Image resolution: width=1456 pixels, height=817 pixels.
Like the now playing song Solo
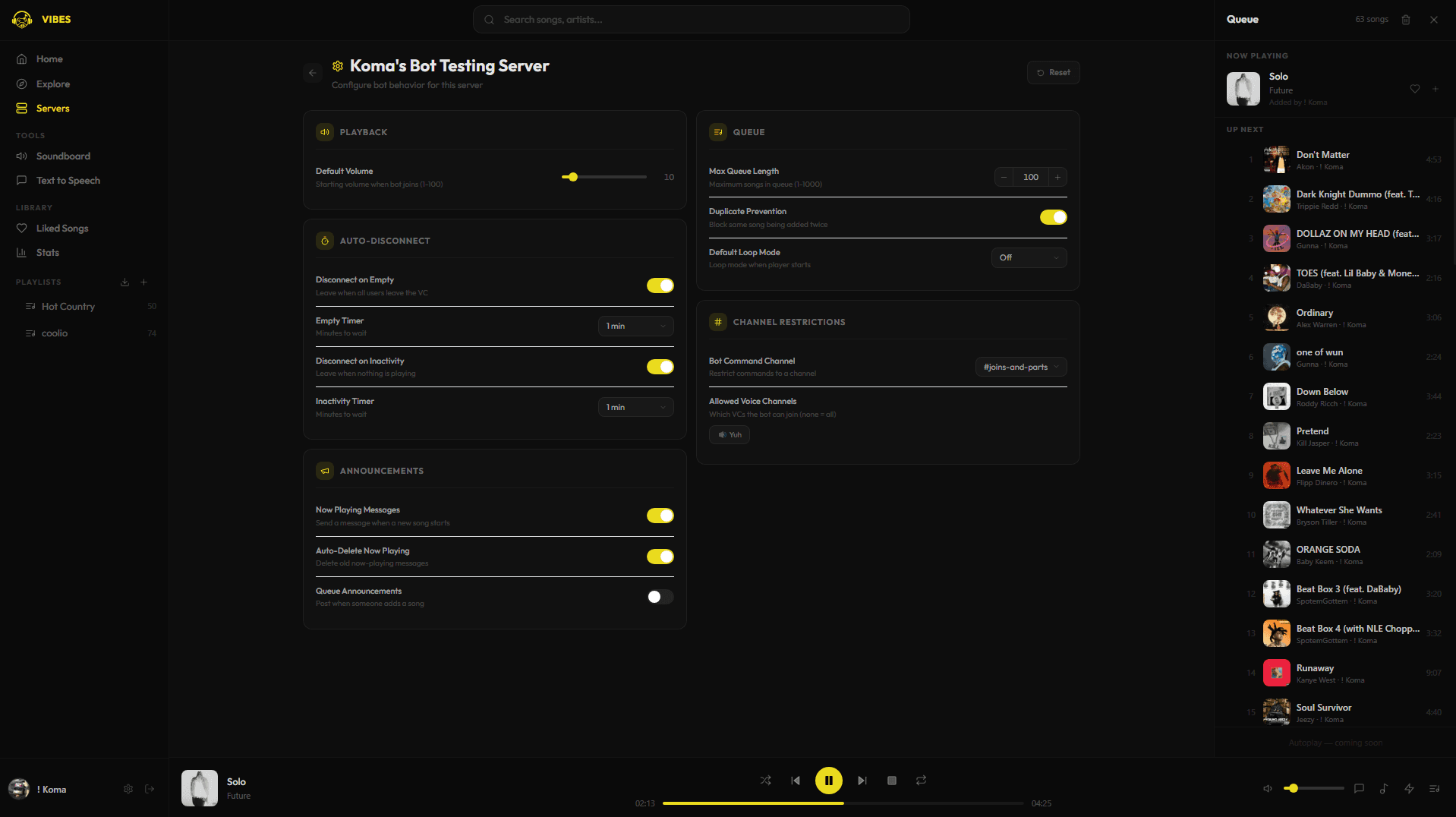coord(1415,89)
